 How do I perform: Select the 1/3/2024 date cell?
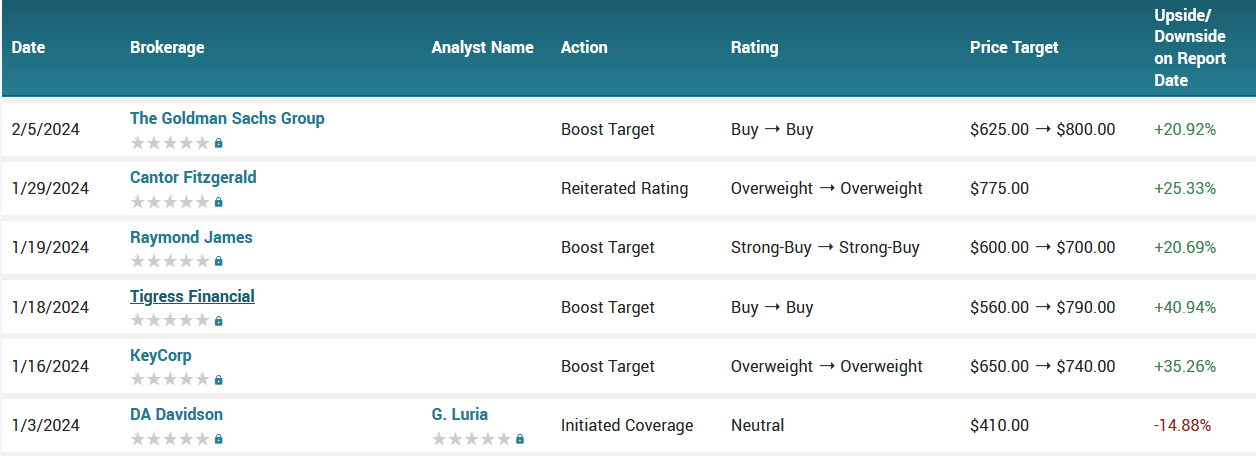click(x=46, y=425)
